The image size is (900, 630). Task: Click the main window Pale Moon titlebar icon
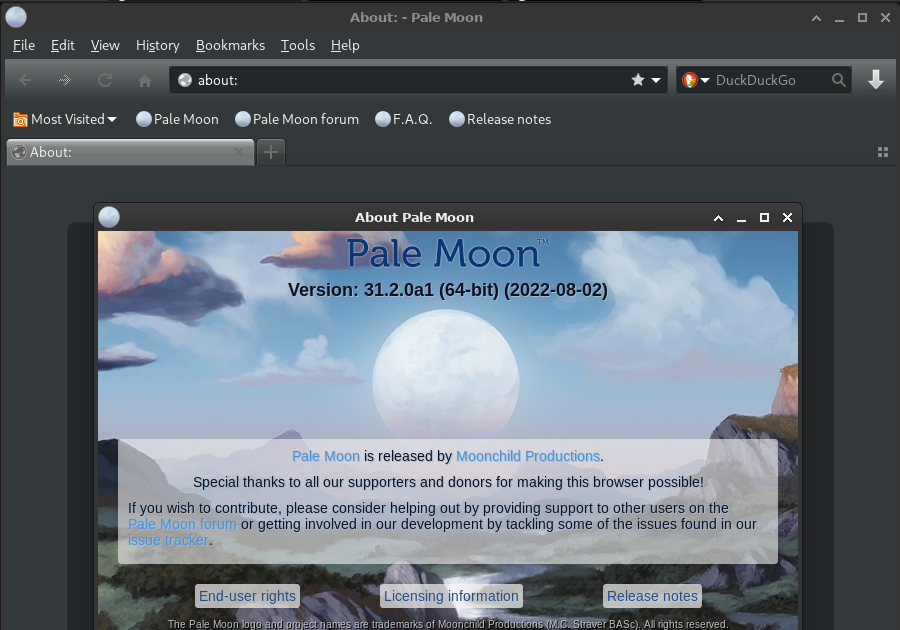pyautogui.click(x=16, y=17)
